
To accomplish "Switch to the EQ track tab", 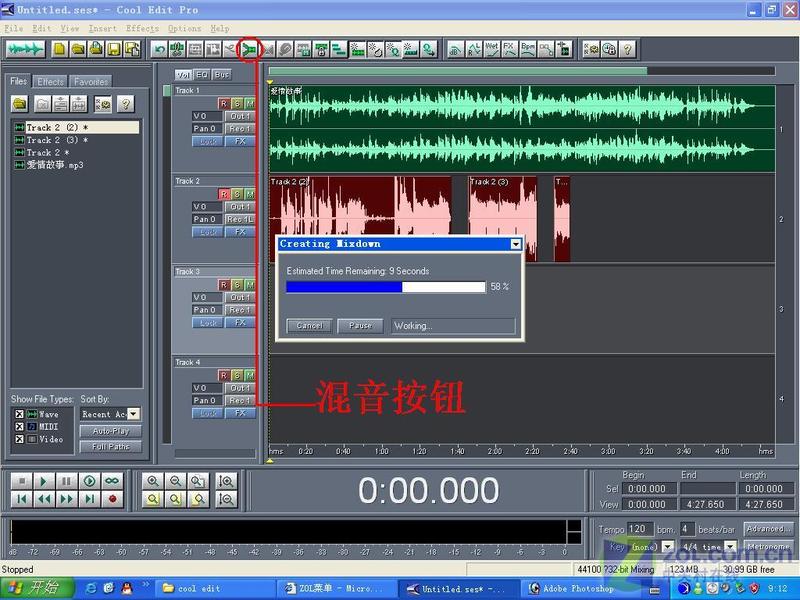I will coord(202,74).
